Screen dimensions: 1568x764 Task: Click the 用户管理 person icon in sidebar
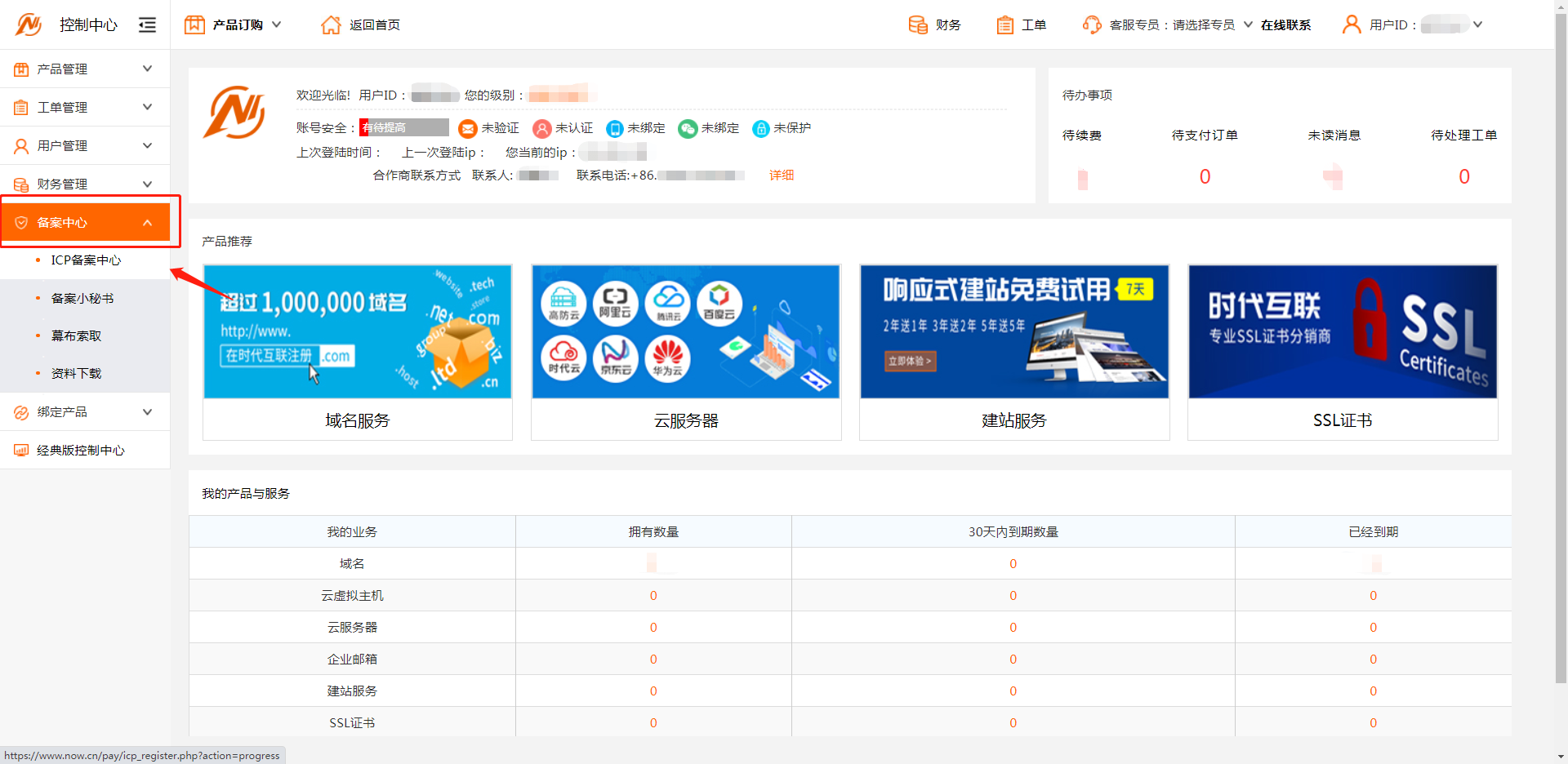point(21,146)
